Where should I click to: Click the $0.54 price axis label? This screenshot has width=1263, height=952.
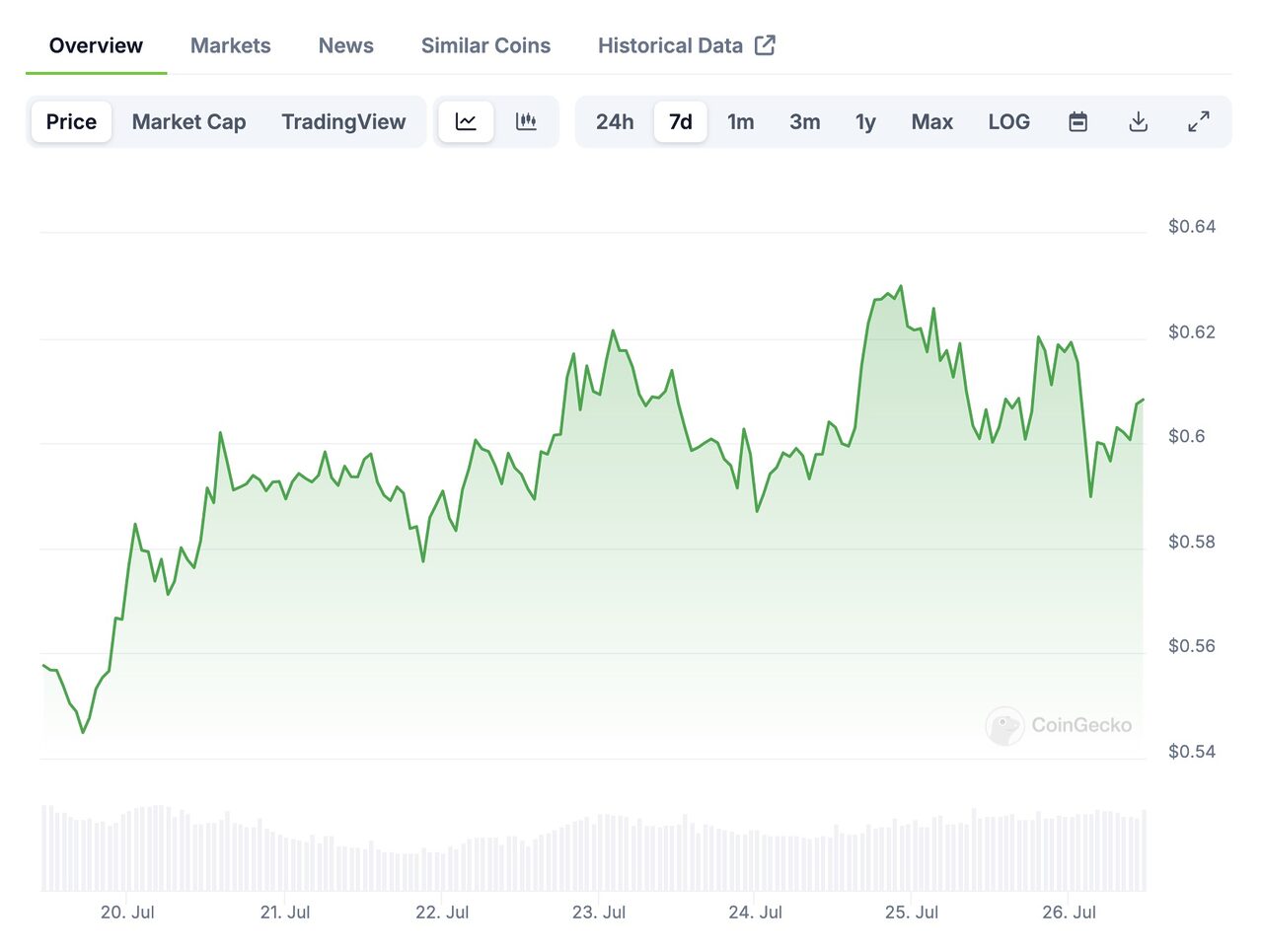coord(1192,752)
